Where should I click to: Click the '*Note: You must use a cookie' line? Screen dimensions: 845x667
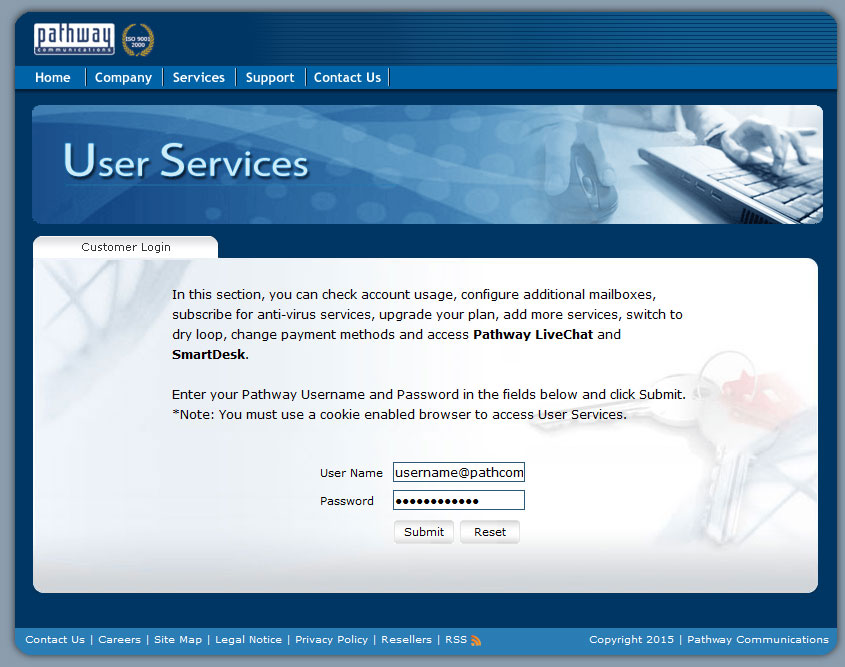399,414
